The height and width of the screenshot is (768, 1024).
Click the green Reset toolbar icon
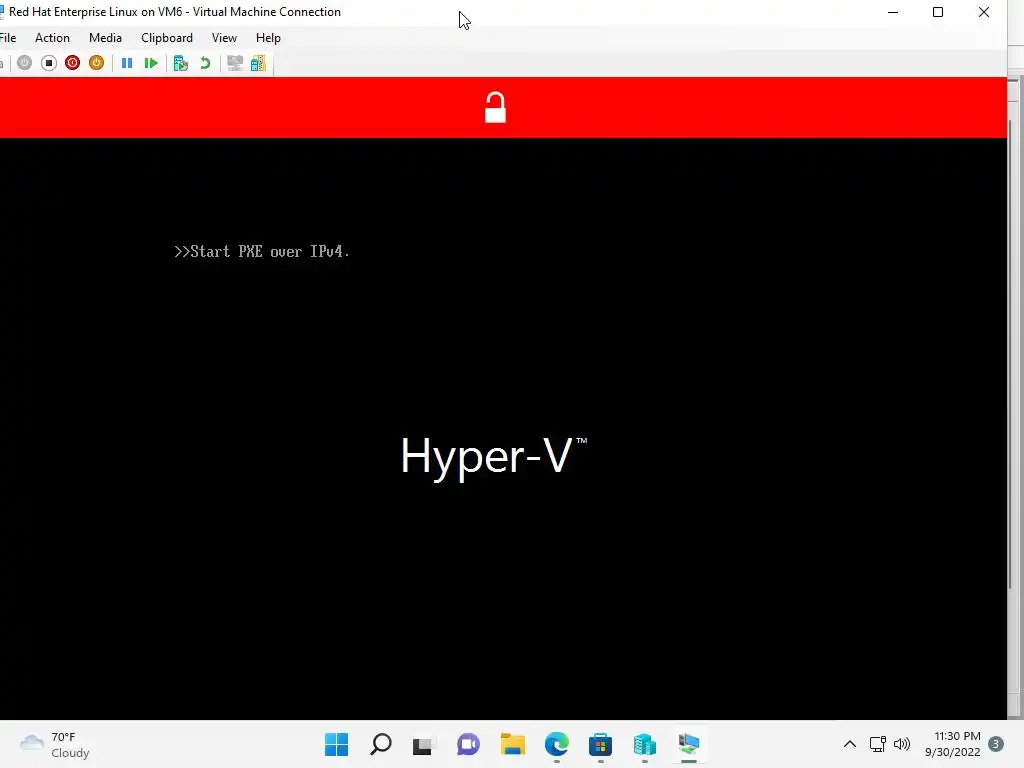click(x=151, y=63)
